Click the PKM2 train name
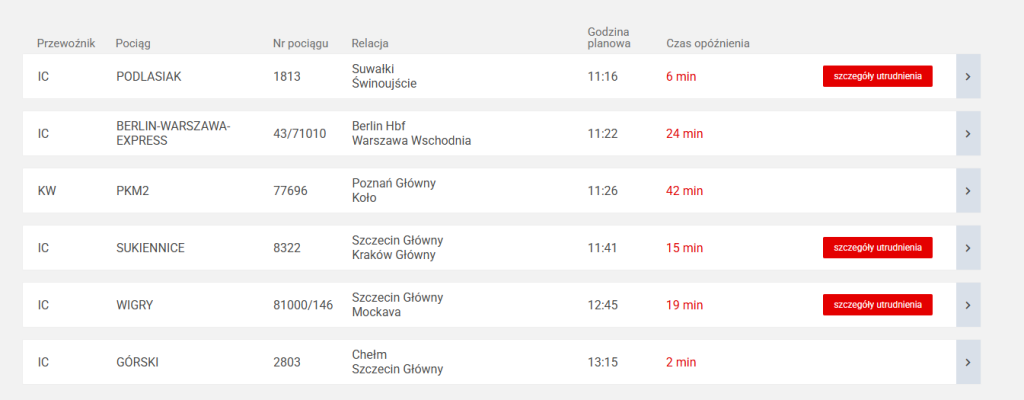 (133, 191)
